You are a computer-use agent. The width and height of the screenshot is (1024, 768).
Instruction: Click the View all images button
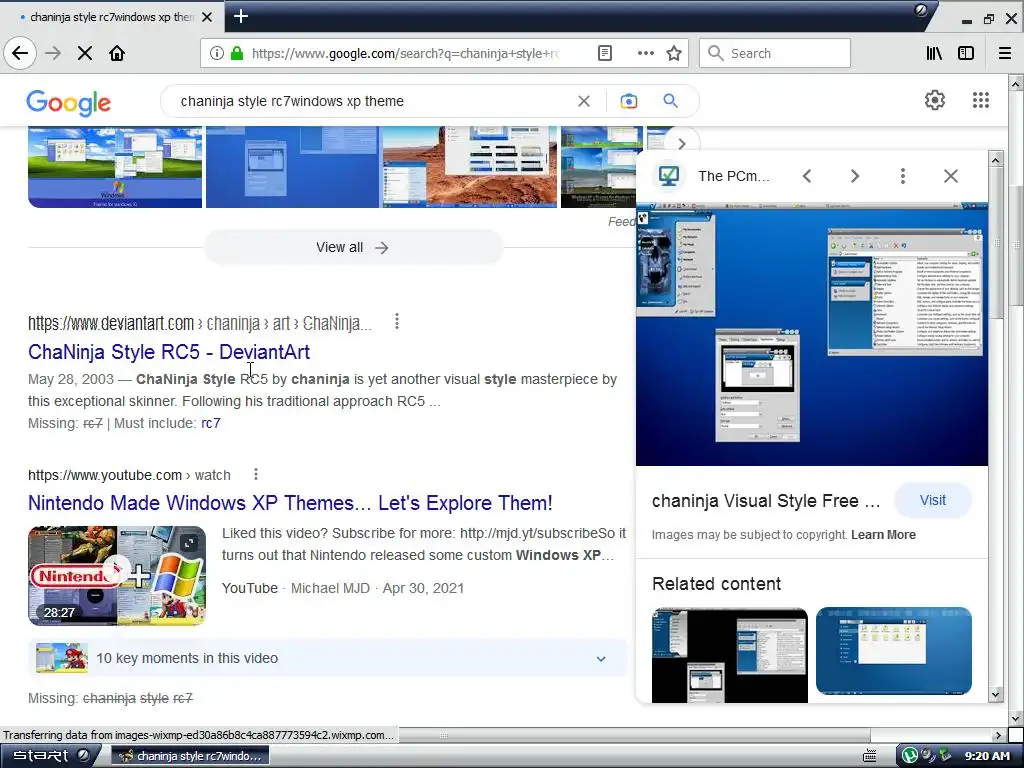click(353, 248)
